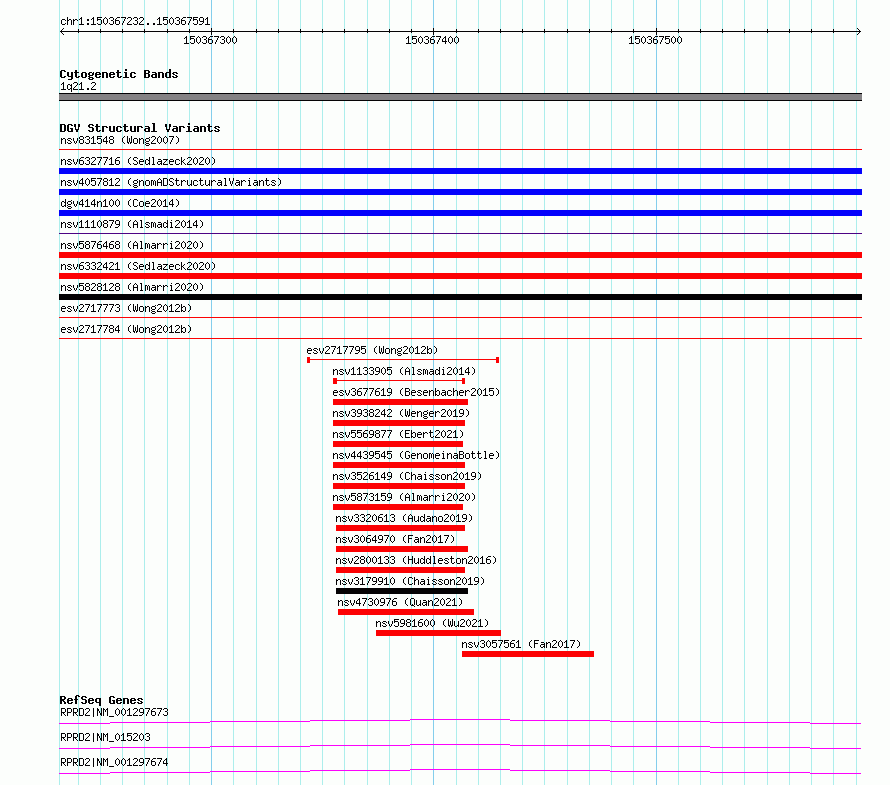Image resolution: width=890 pixels, height=785 pixels.
Task: Open variant nsv3179910 (Chaisson2019)
Action: [x=410, y=581]
